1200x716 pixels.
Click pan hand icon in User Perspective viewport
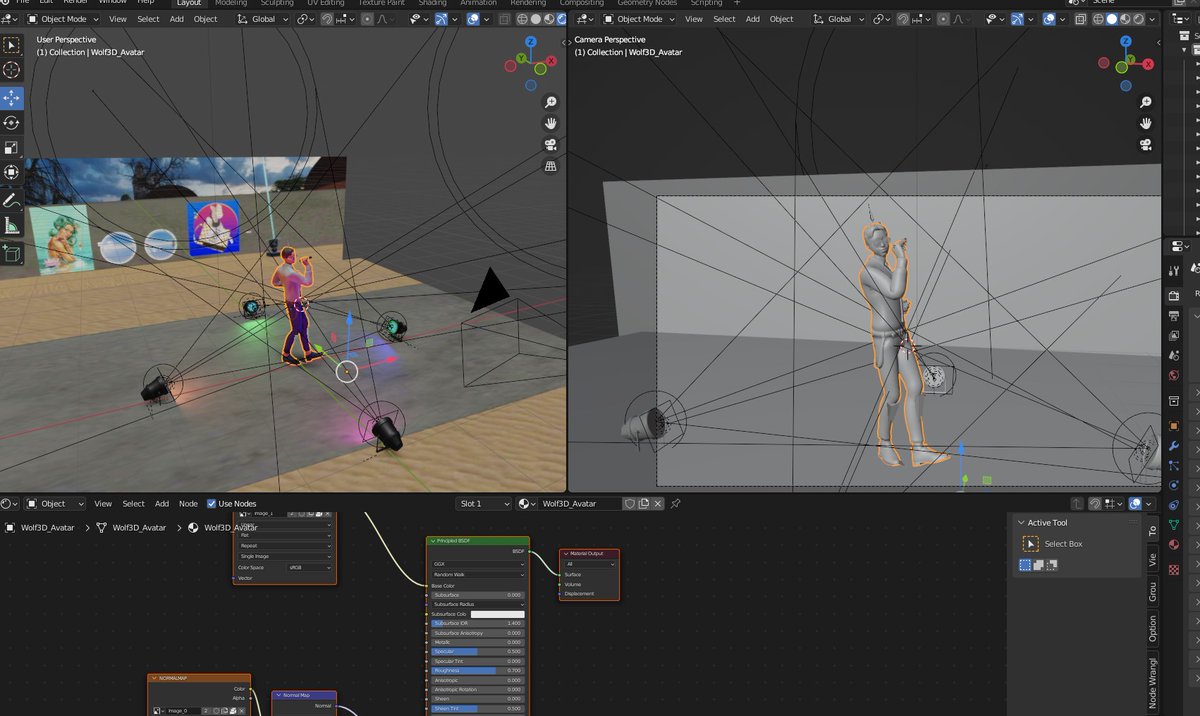coord(551,123)
